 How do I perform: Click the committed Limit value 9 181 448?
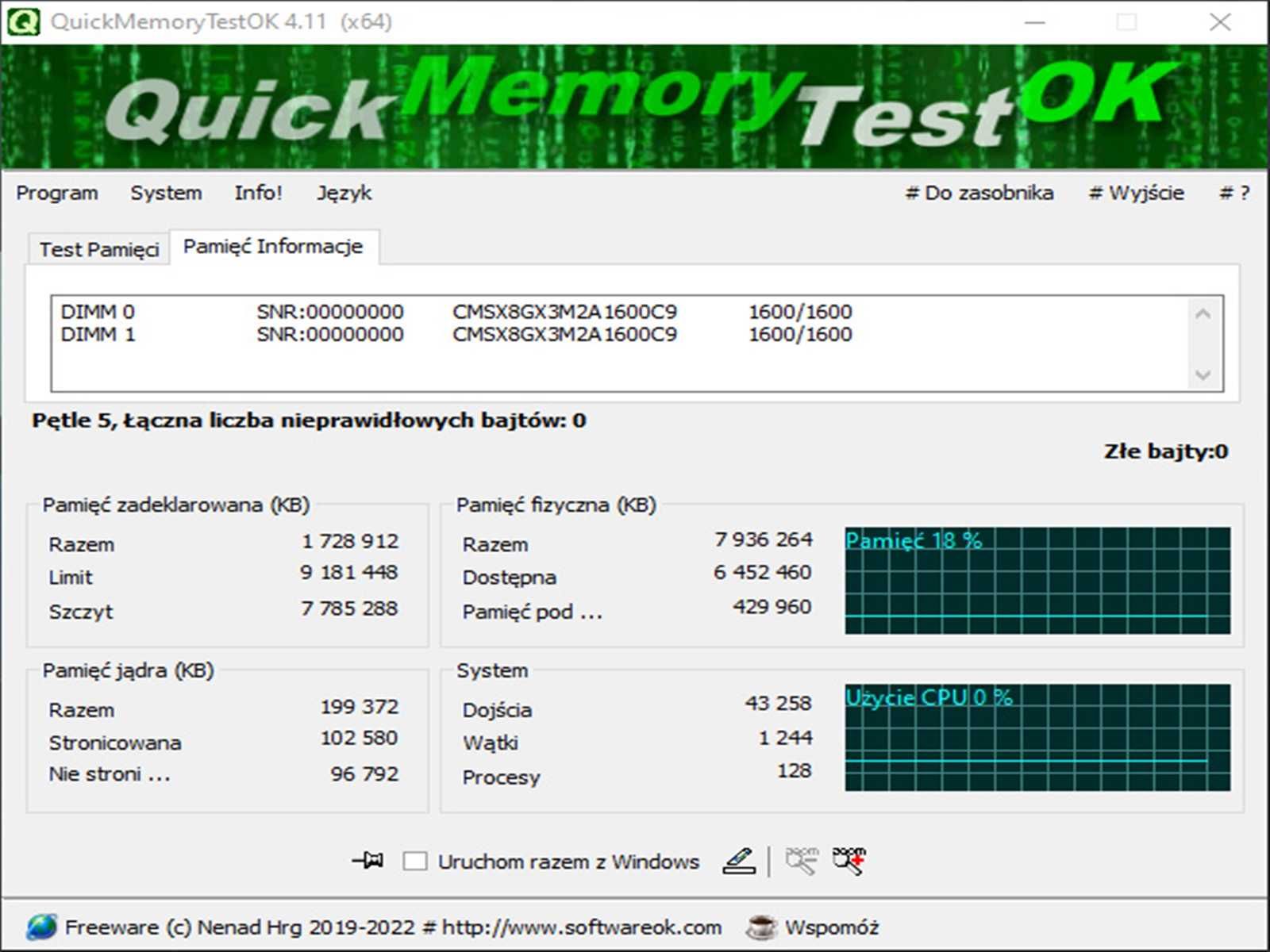(349, 572)
